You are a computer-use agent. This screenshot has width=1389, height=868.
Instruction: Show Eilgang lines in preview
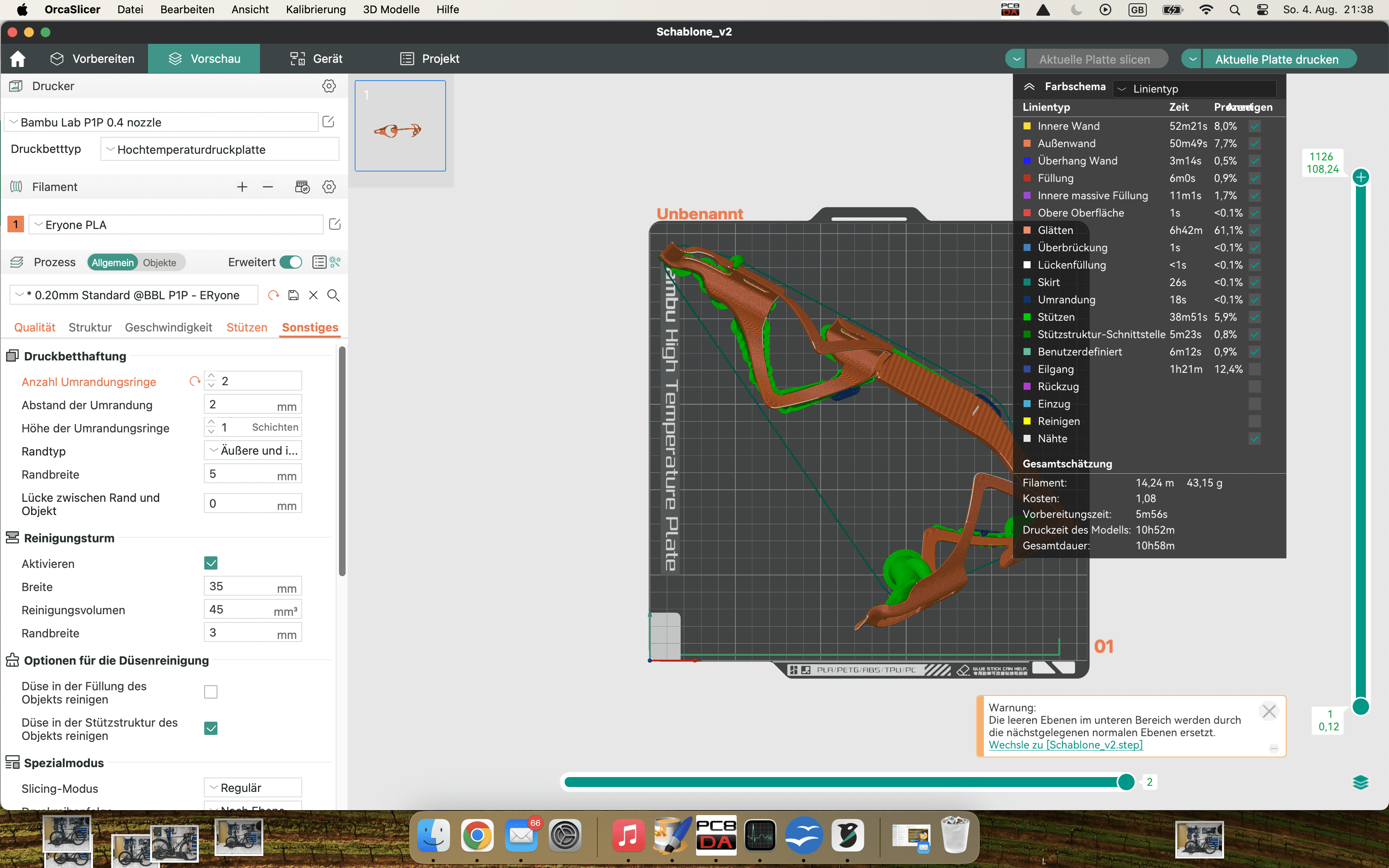[x=1255, y=369]
